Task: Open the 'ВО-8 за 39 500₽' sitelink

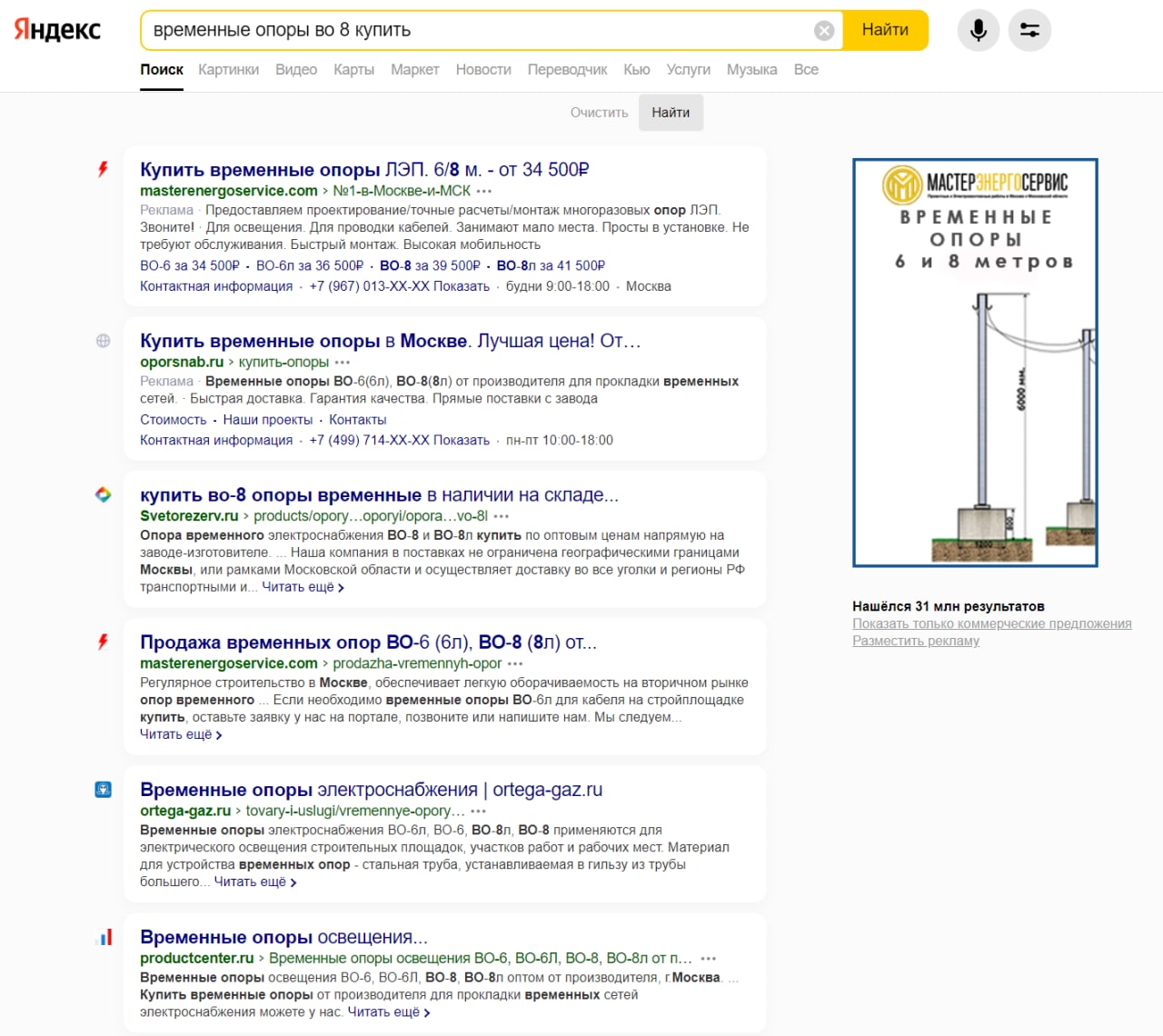Action: (430, 265)
